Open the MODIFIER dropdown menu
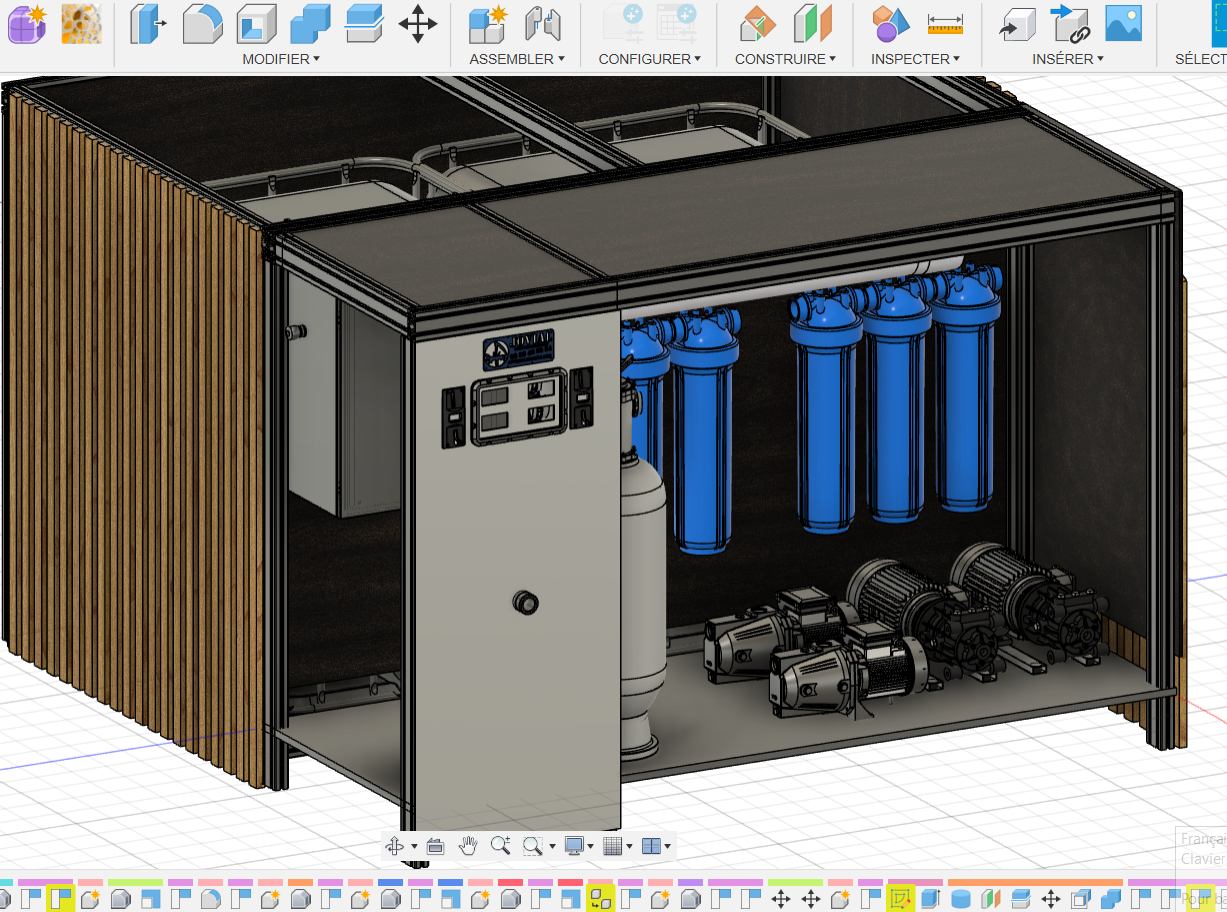Screen dimensions: 1227x912 (x=281, y=59)
